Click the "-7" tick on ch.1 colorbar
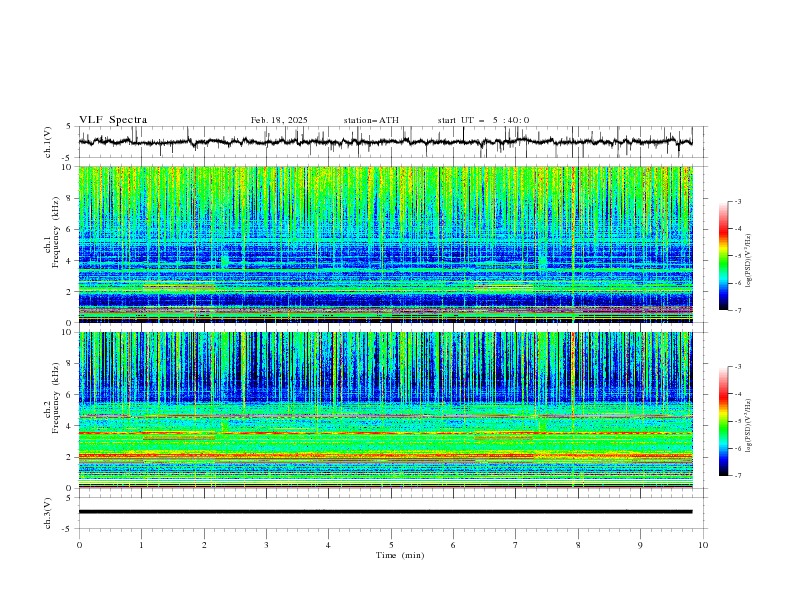The height and width of the screenshot is (612, 792). (x=738, y=310)
